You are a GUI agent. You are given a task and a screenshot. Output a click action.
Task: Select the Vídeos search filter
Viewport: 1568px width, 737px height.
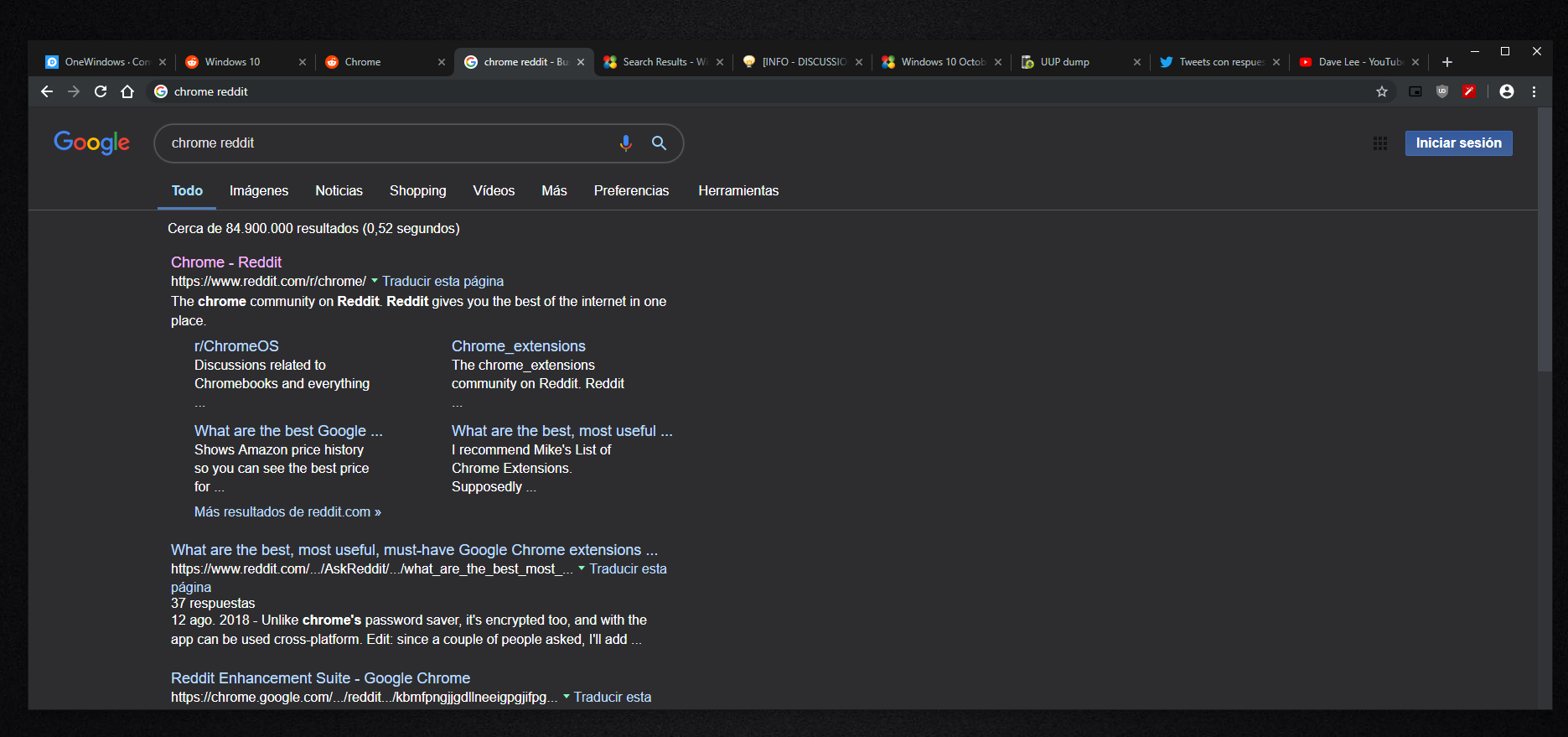tap(494, 191)
